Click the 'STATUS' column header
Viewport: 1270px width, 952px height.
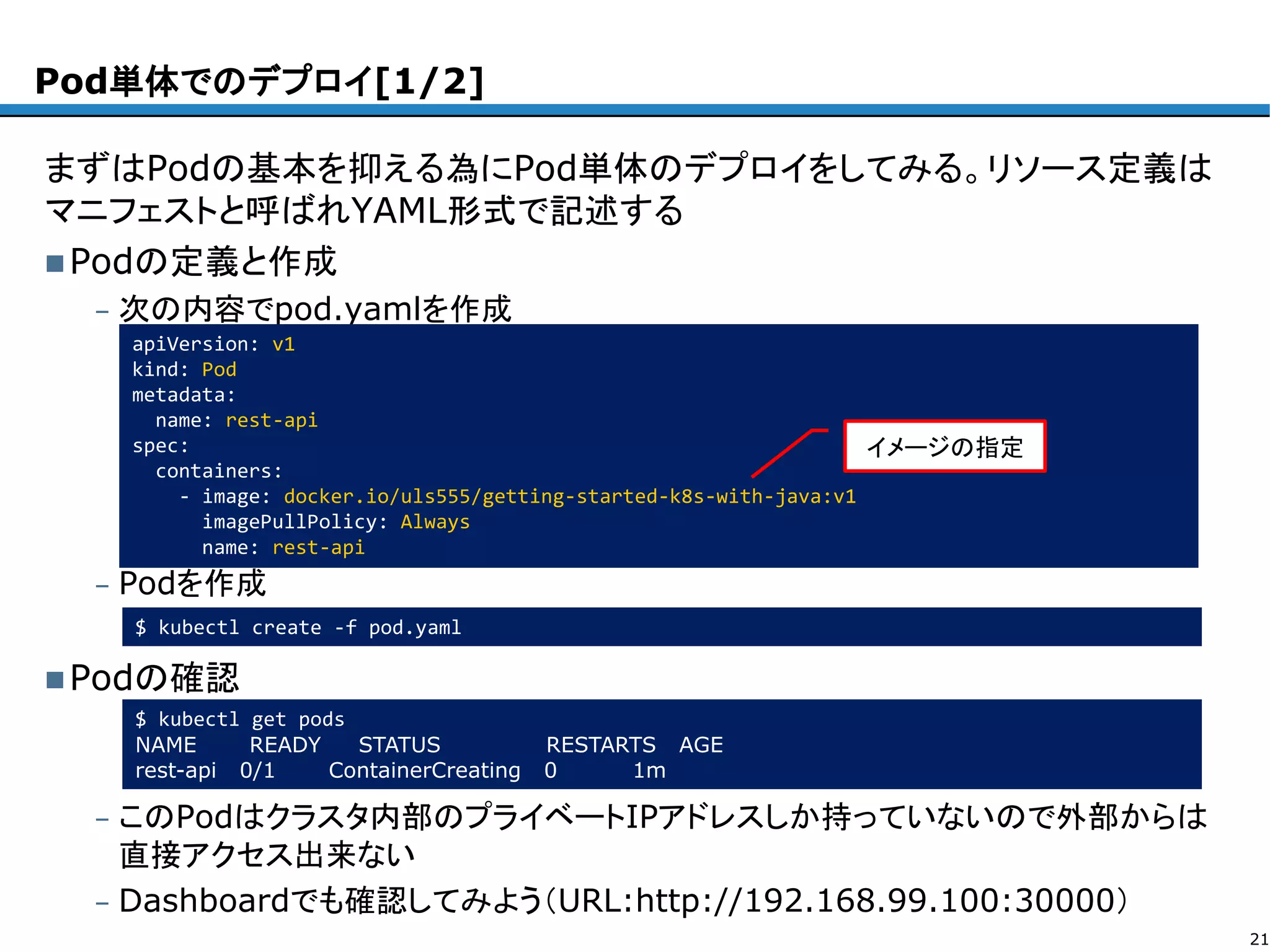399,744
